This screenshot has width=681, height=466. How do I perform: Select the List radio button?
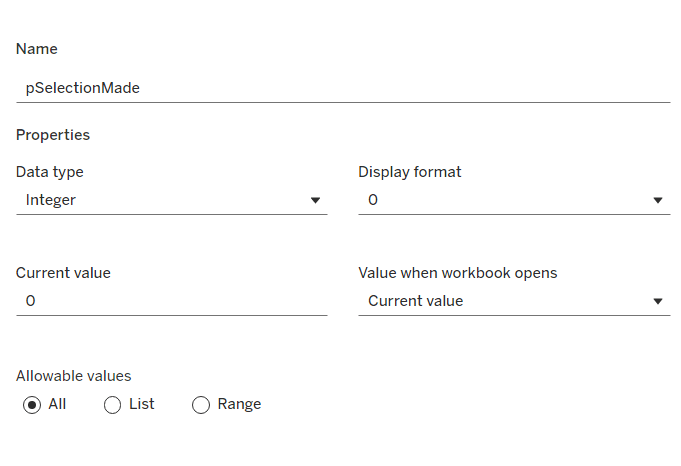click(113, 405)
